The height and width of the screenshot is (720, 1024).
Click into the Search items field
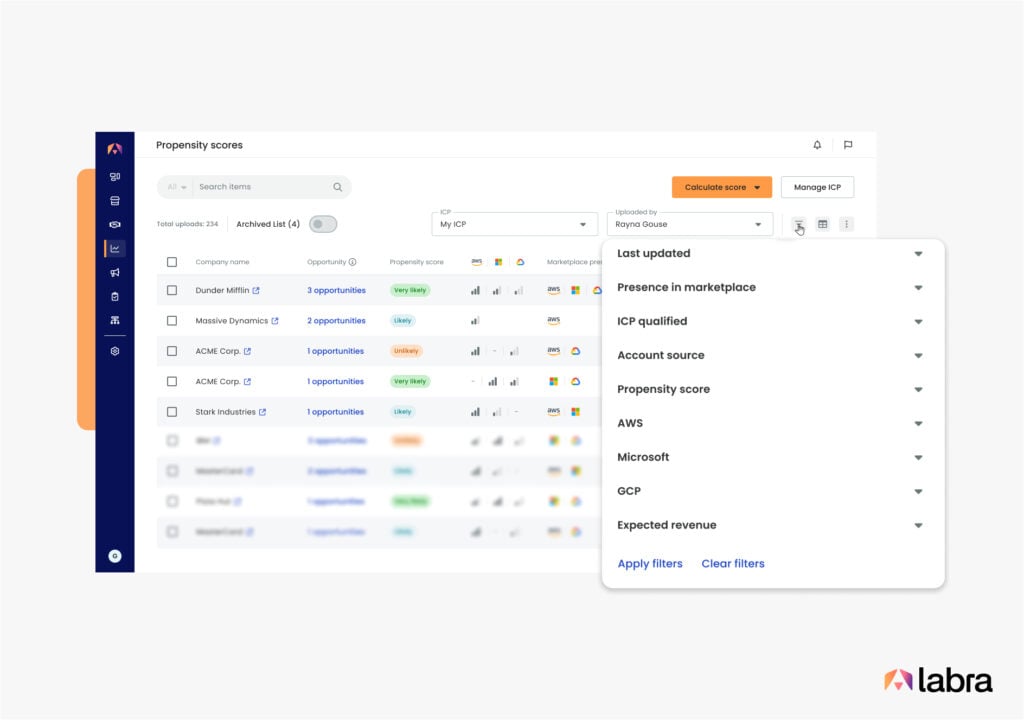pyautogui.click(x=260, y=187)
